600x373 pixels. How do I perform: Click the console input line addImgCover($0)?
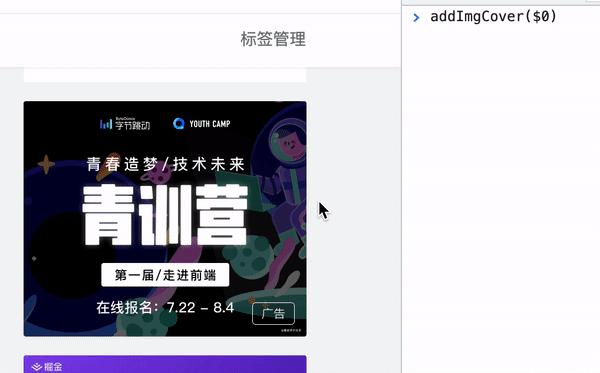click(493, 16)
